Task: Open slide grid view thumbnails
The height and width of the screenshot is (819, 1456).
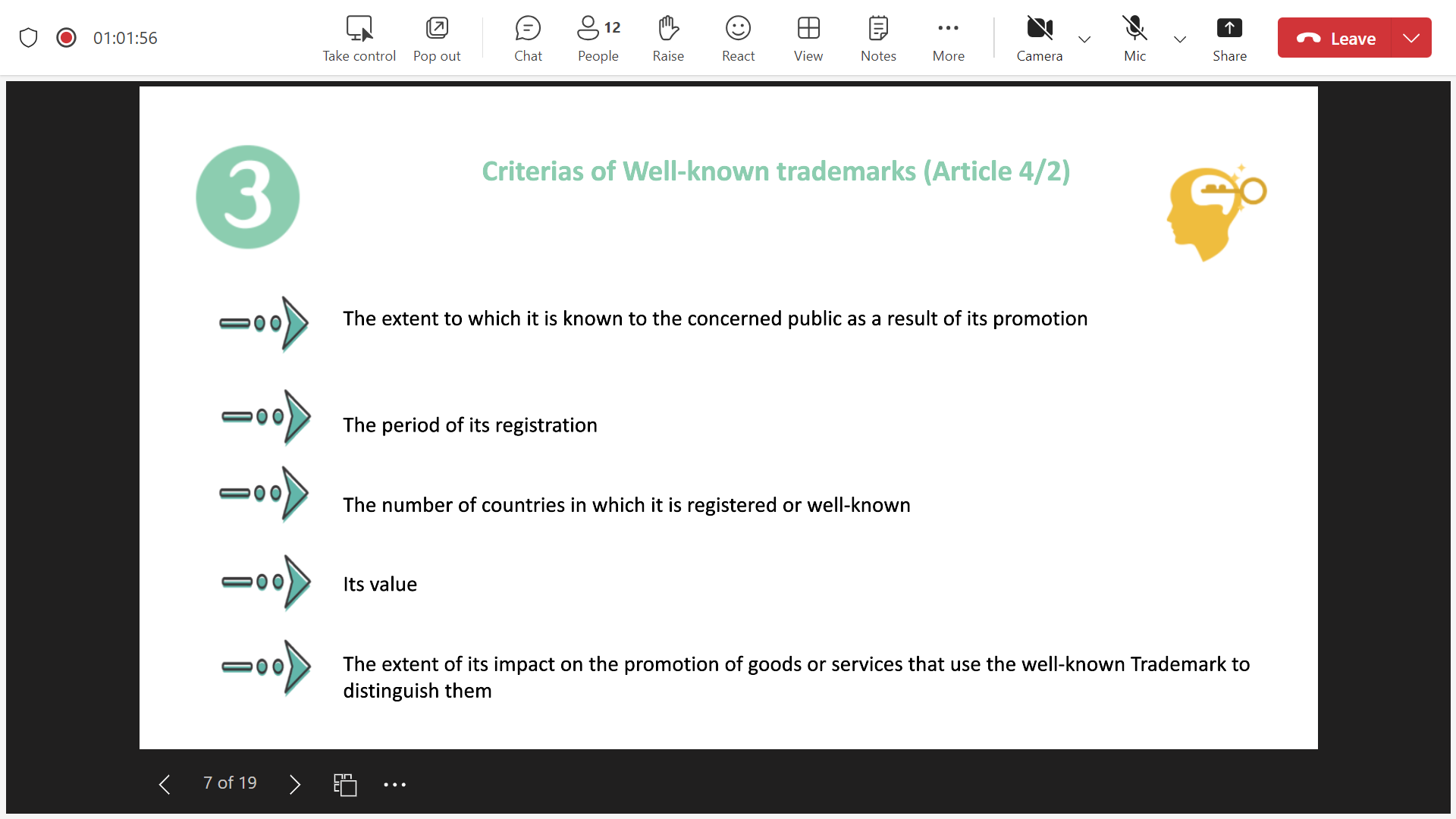Action: pos(345,784)
